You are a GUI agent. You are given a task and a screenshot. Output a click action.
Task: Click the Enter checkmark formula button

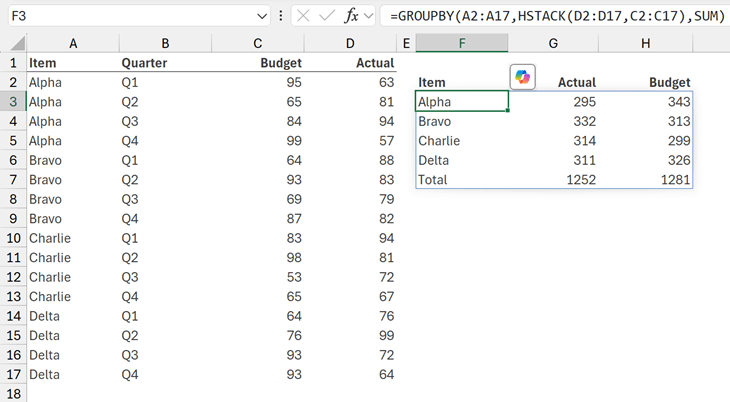pos(327,16)
